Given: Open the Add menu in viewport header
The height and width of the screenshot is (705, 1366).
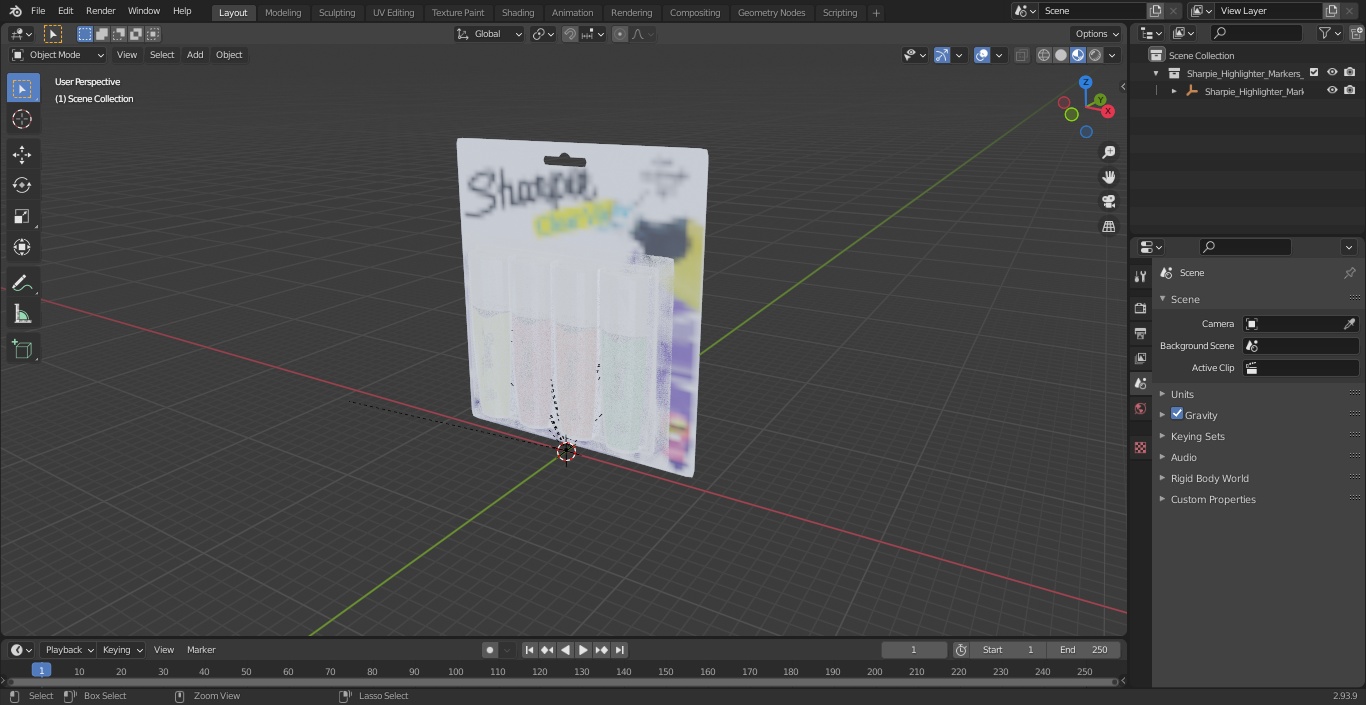Looking at the screenshot, I should tap(195, 55).
